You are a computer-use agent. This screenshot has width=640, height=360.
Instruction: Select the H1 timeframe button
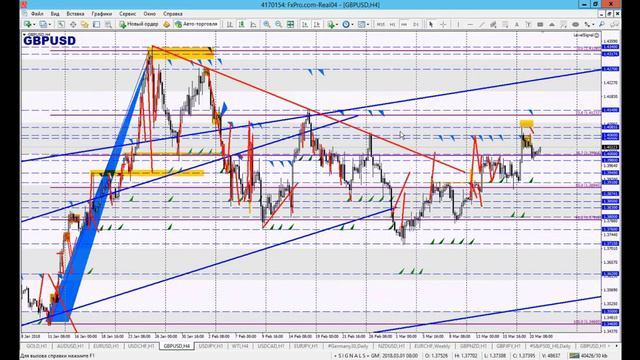click(x=392, y=24)
